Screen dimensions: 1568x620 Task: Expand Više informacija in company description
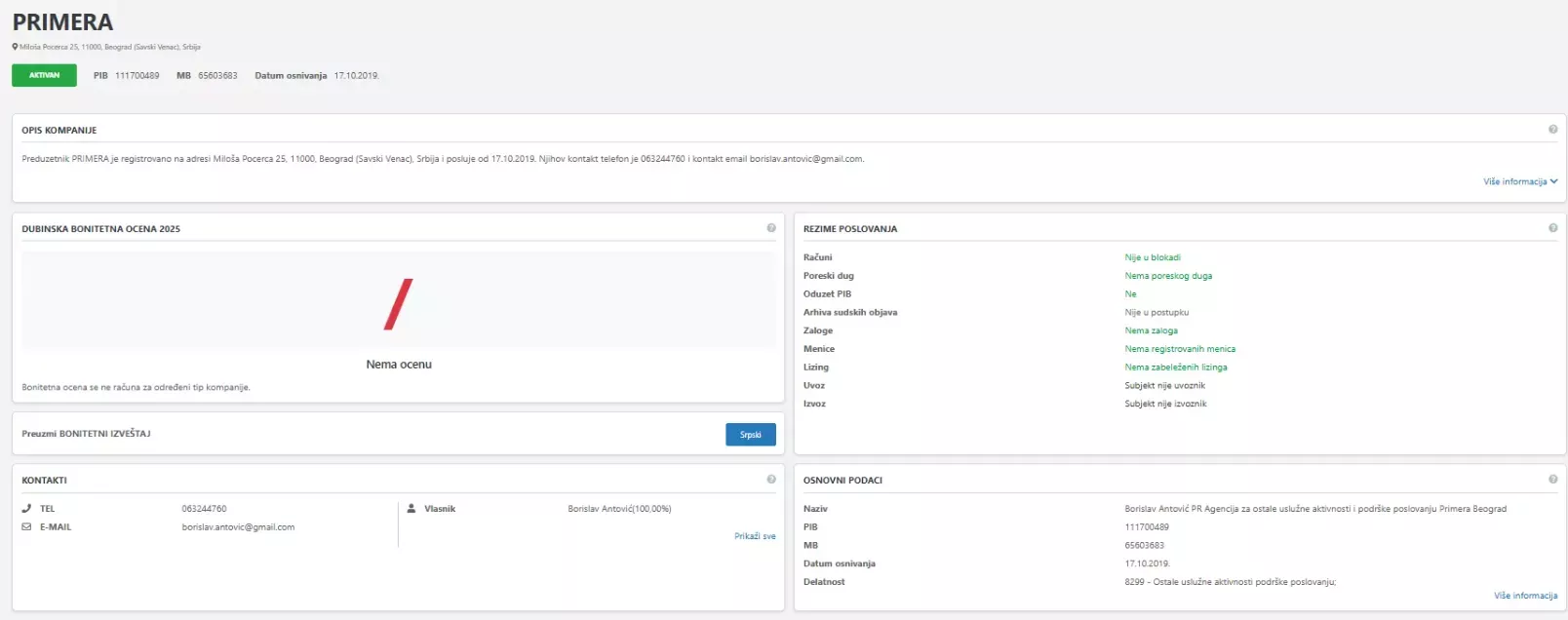click(1519, 182)
